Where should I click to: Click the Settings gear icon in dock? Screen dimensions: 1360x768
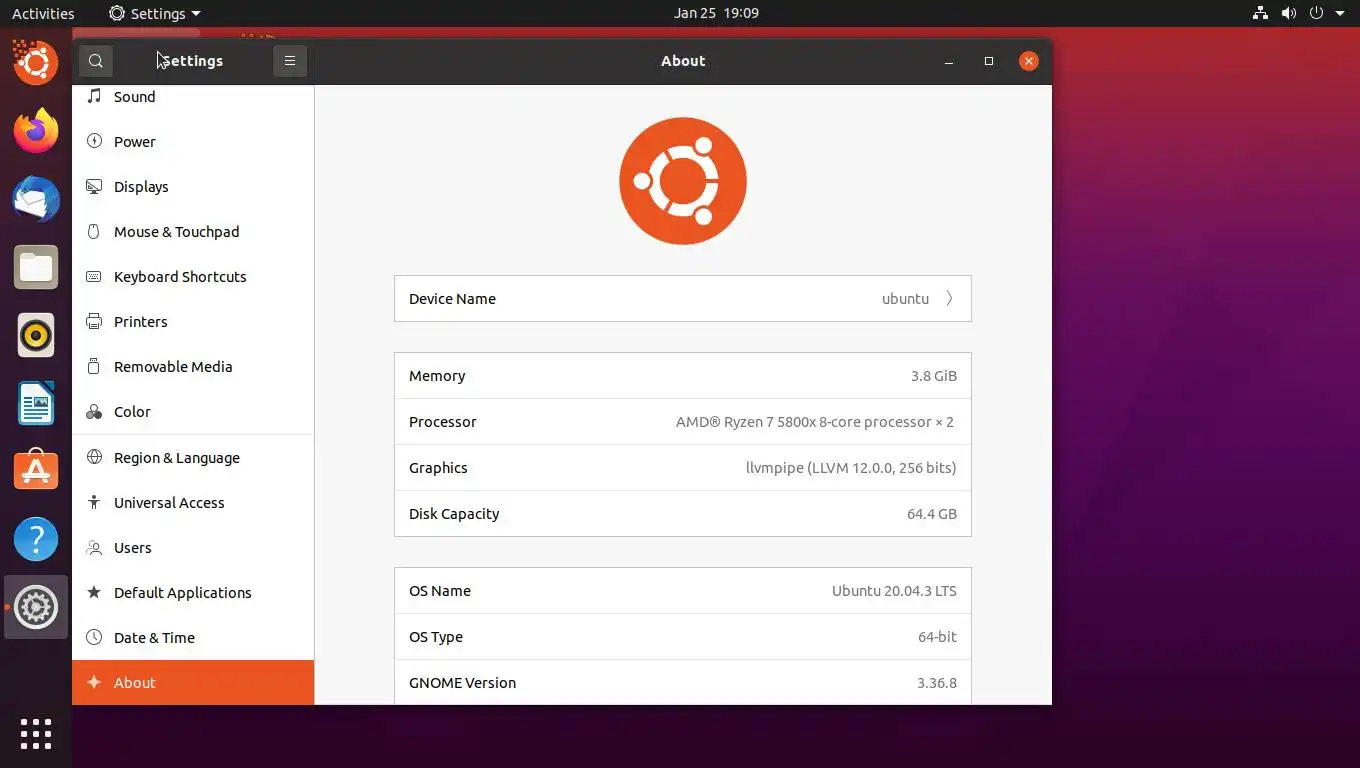click(36, 607)
